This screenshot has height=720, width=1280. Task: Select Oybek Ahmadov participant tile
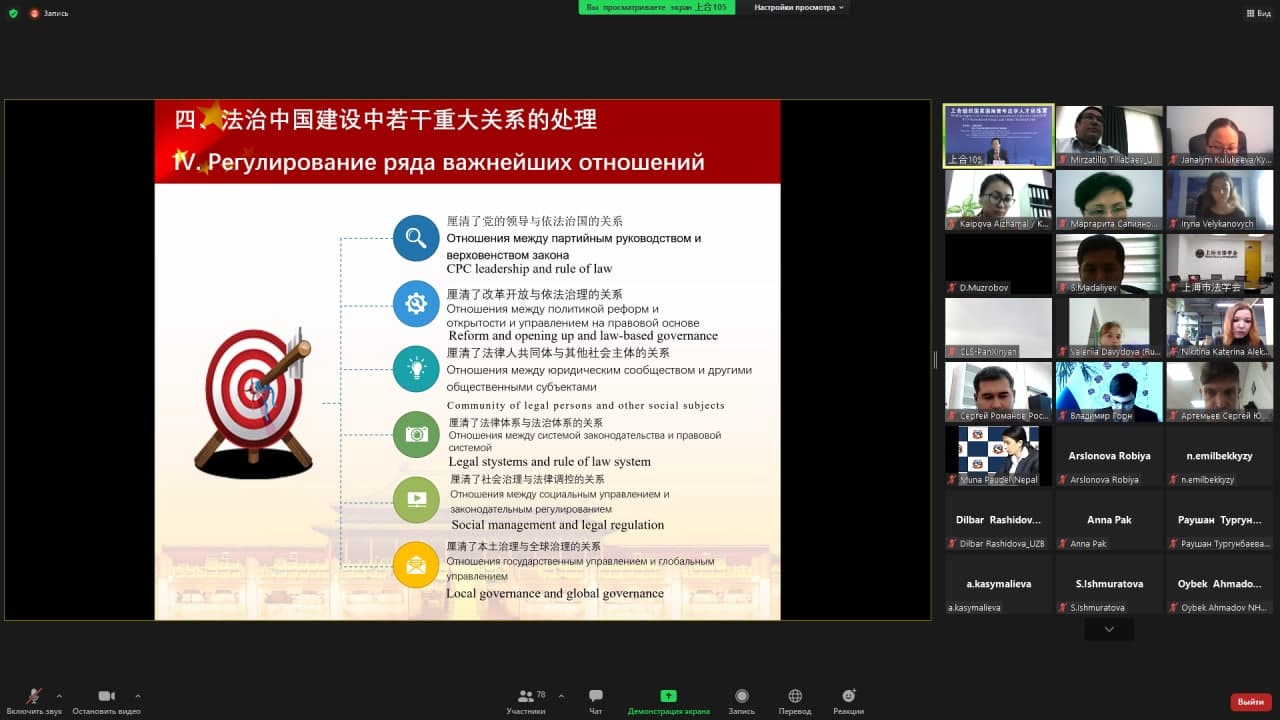pyautogui.click(x=1219, y=583)
